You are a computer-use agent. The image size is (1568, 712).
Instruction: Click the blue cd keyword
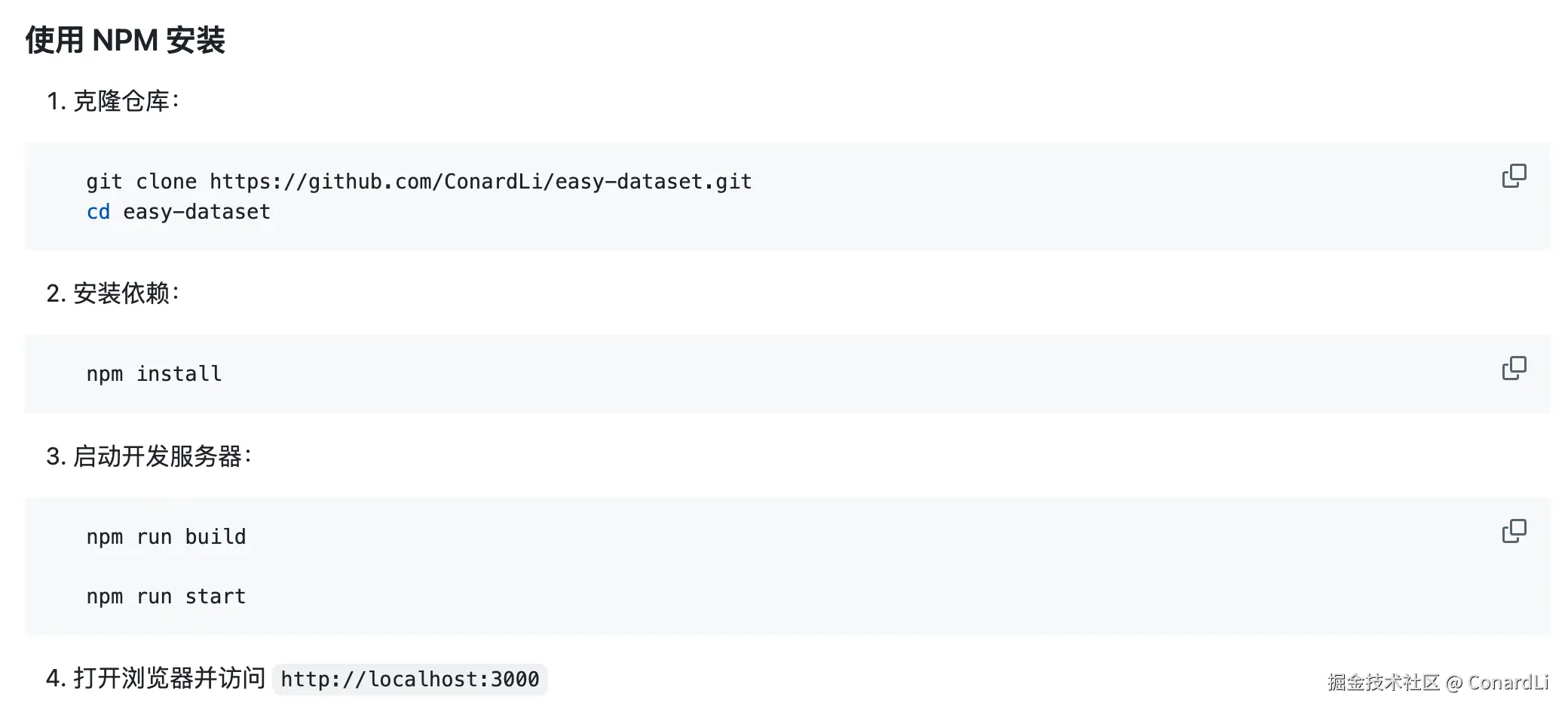click(98, 212)
